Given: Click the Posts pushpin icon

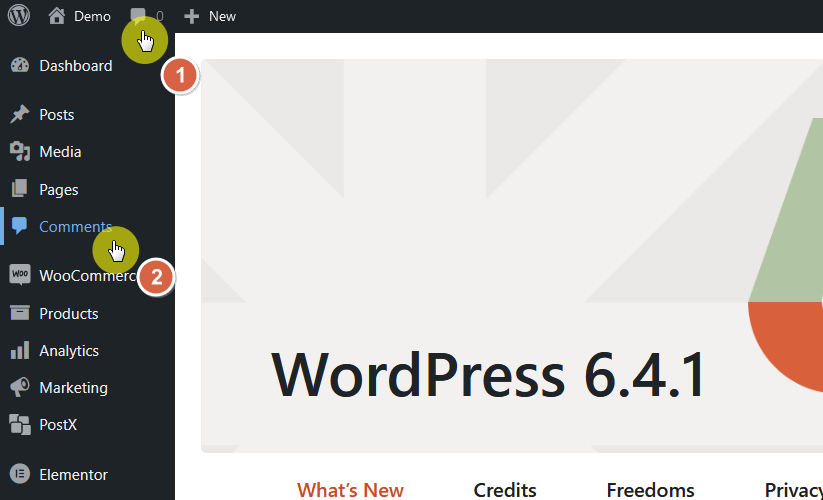Looking at the screenshot, I should click(x=20, y=114).
